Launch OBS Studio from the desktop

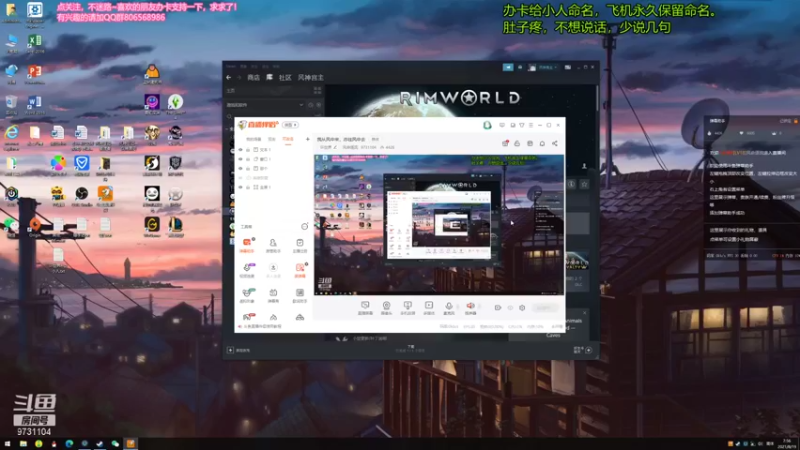point(82,196)
